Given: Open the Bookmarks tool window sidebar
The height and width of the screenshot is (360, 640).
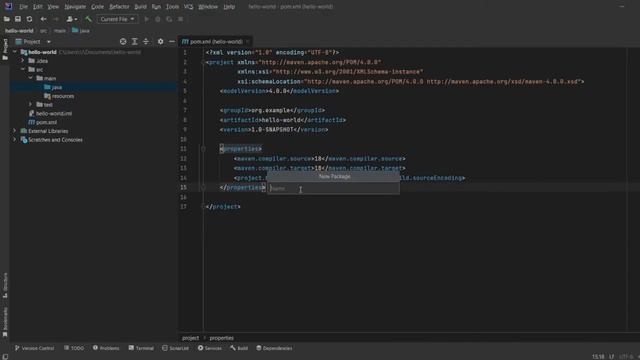Looking at the screenshot, I should (5, 322).
